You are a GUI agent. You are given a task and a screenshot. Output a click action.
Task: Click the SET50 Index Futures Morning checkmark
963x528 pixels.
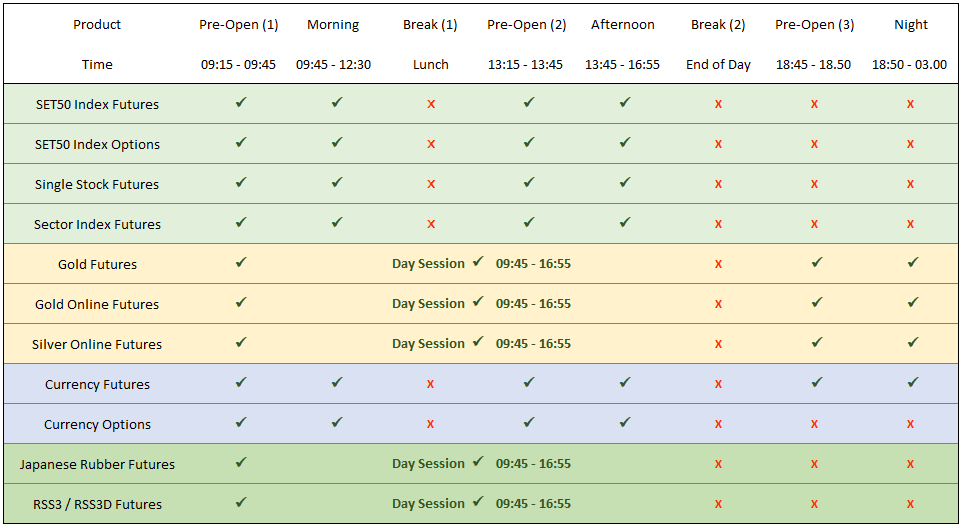pos(337,103)
